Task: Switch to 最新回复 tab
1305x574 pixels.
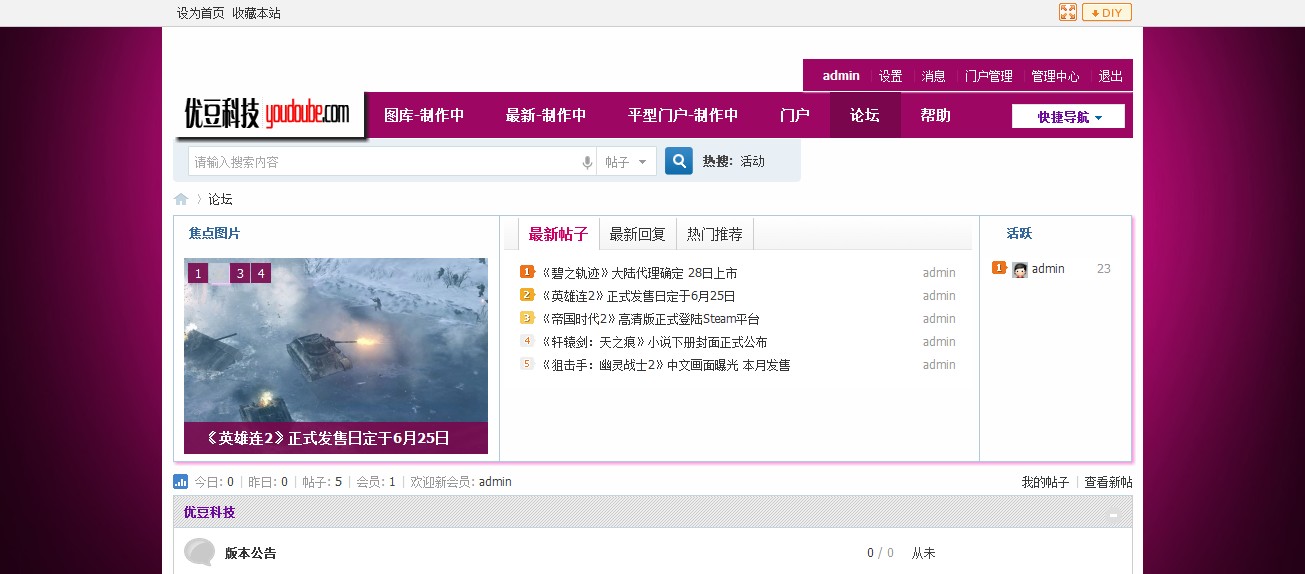Action: (x=638, y=234)
